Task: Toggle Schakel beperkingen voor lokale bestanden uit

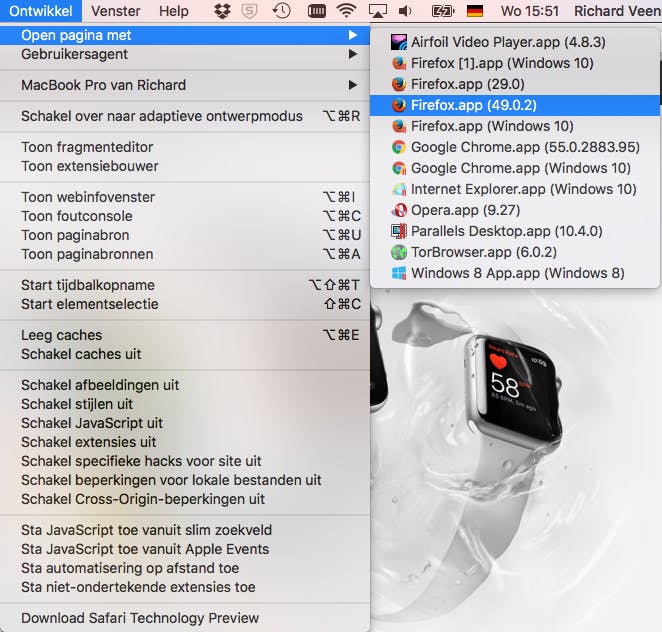Action: pos(185,480)
